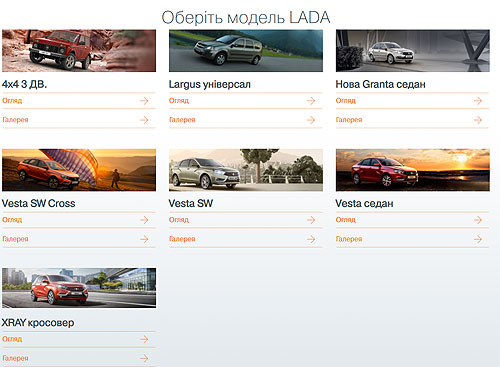Click the arrow beside Vesta седан Огляд
The width and height of the screenshot is (500, 367).
tap(478, 220)
